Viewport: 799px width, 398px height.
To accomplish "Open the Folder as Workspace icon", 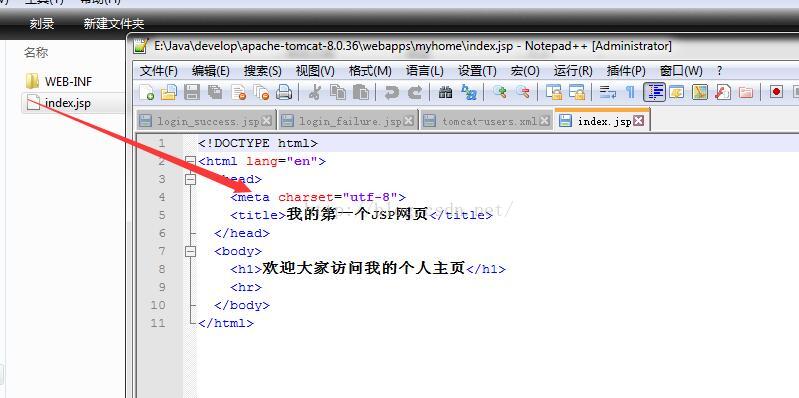I will pos(745,92).
